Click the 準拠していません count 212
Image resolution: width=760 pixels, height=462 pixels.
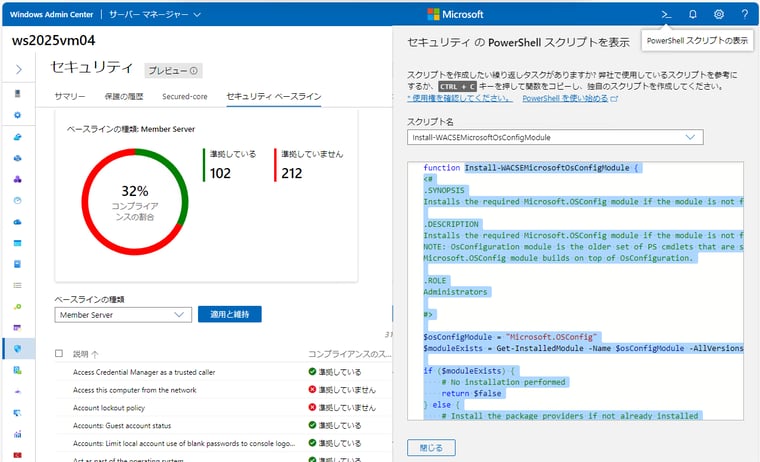(x=292, y=173)
